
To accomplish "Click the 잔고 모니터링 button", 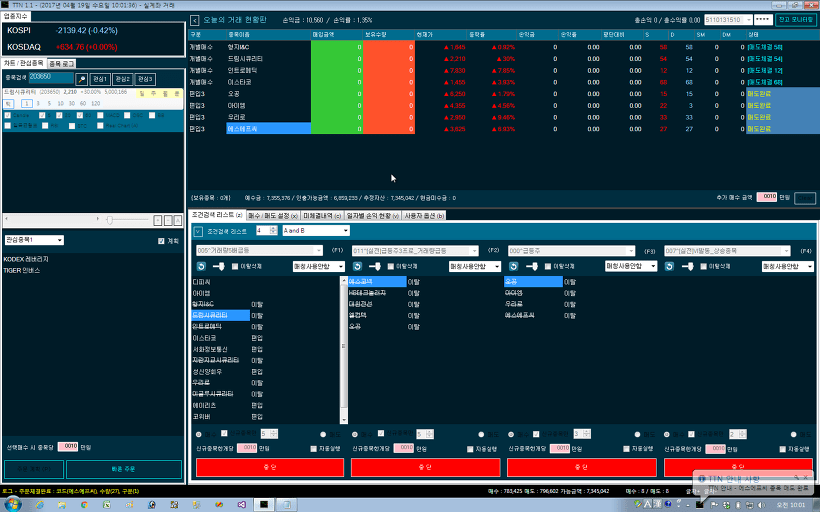I will coord(795,20).
